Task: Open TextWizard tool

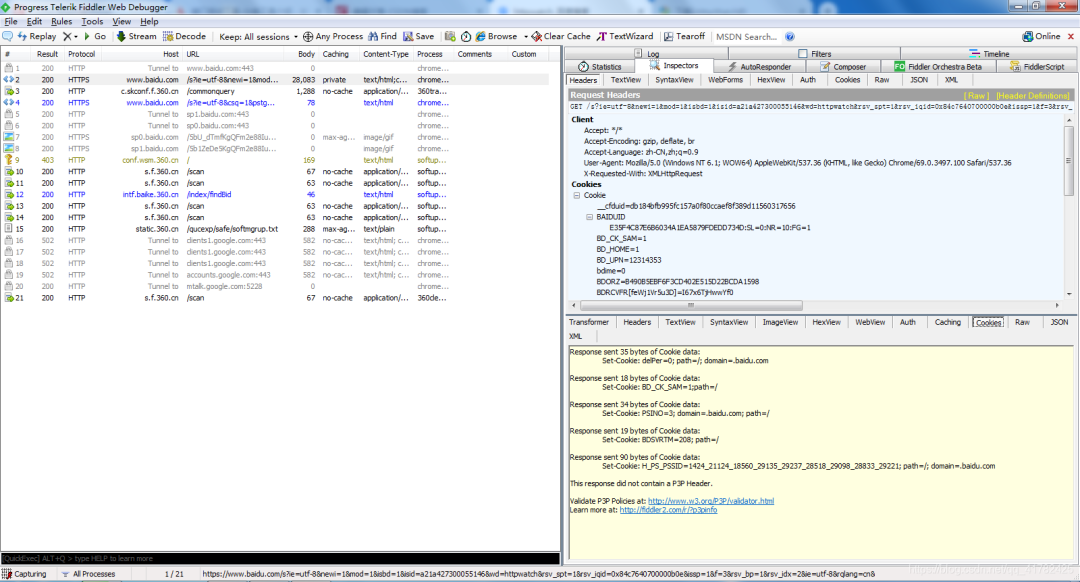Action: pyautogui.click(x=625, y=37)
